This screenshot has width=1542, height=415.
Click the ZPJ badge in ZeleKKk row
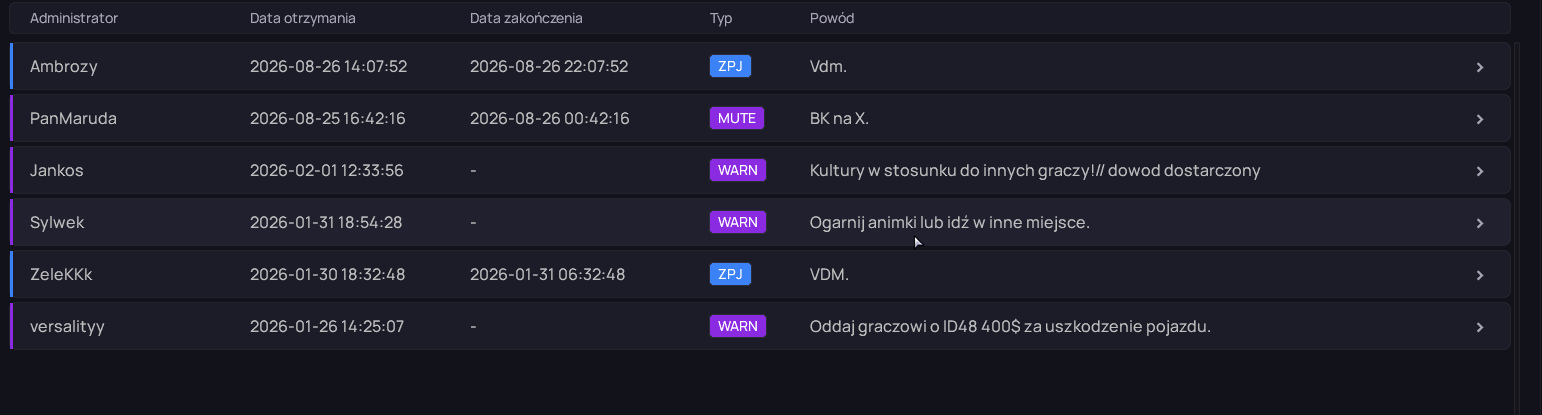pos(730,274)
